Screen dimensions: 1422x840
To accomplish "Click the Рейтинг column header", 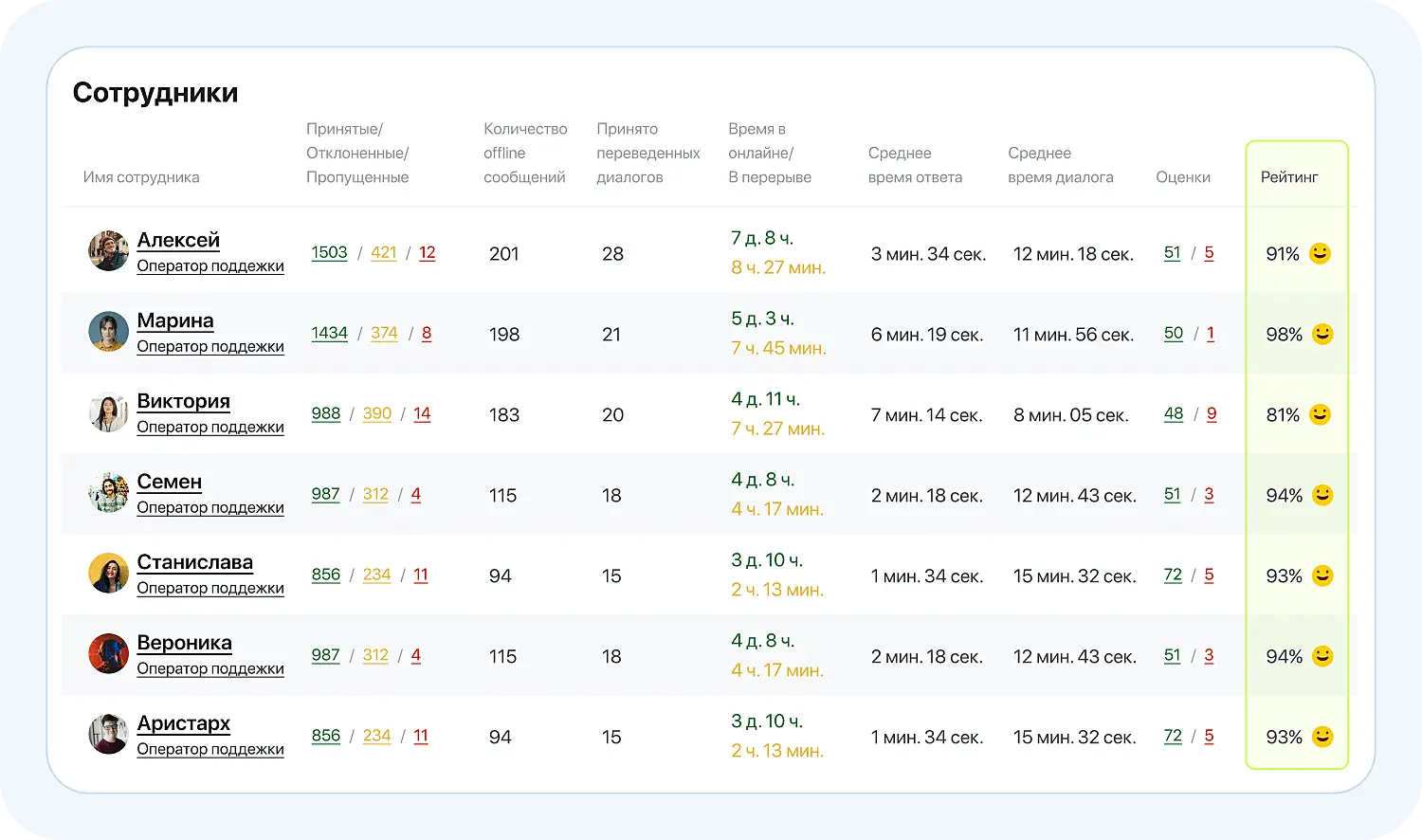I will click(x=1289, y=177).
